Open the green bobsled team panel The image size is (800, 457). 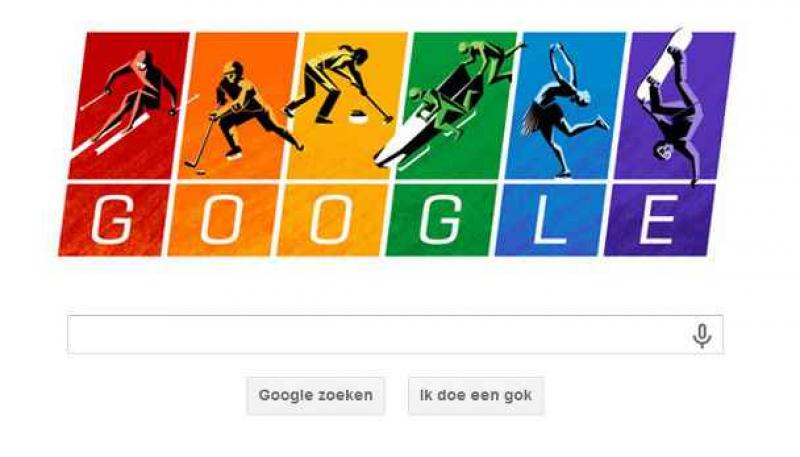pos(457,106)
